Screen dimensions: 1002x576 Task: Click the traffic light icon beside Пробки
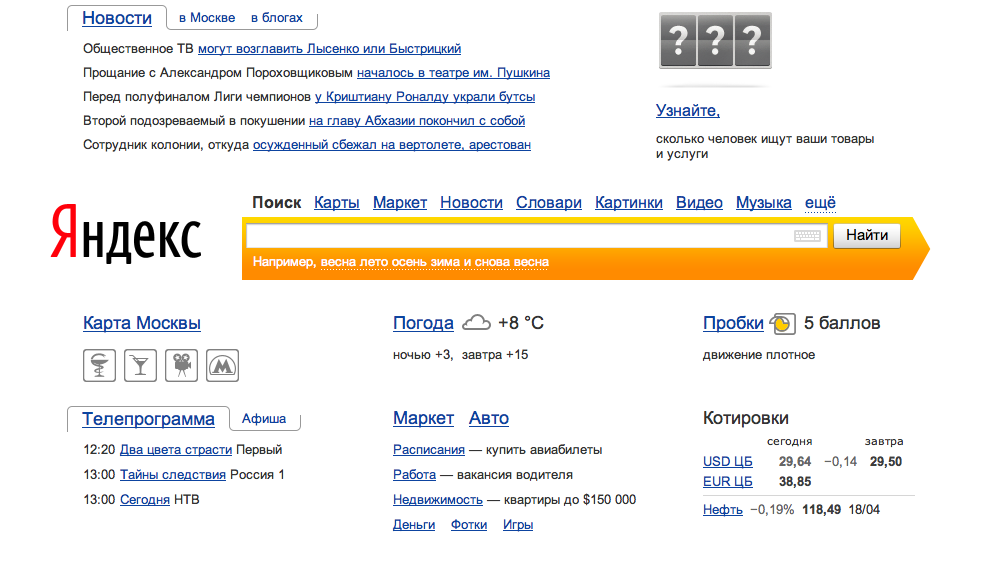(783, 323)
